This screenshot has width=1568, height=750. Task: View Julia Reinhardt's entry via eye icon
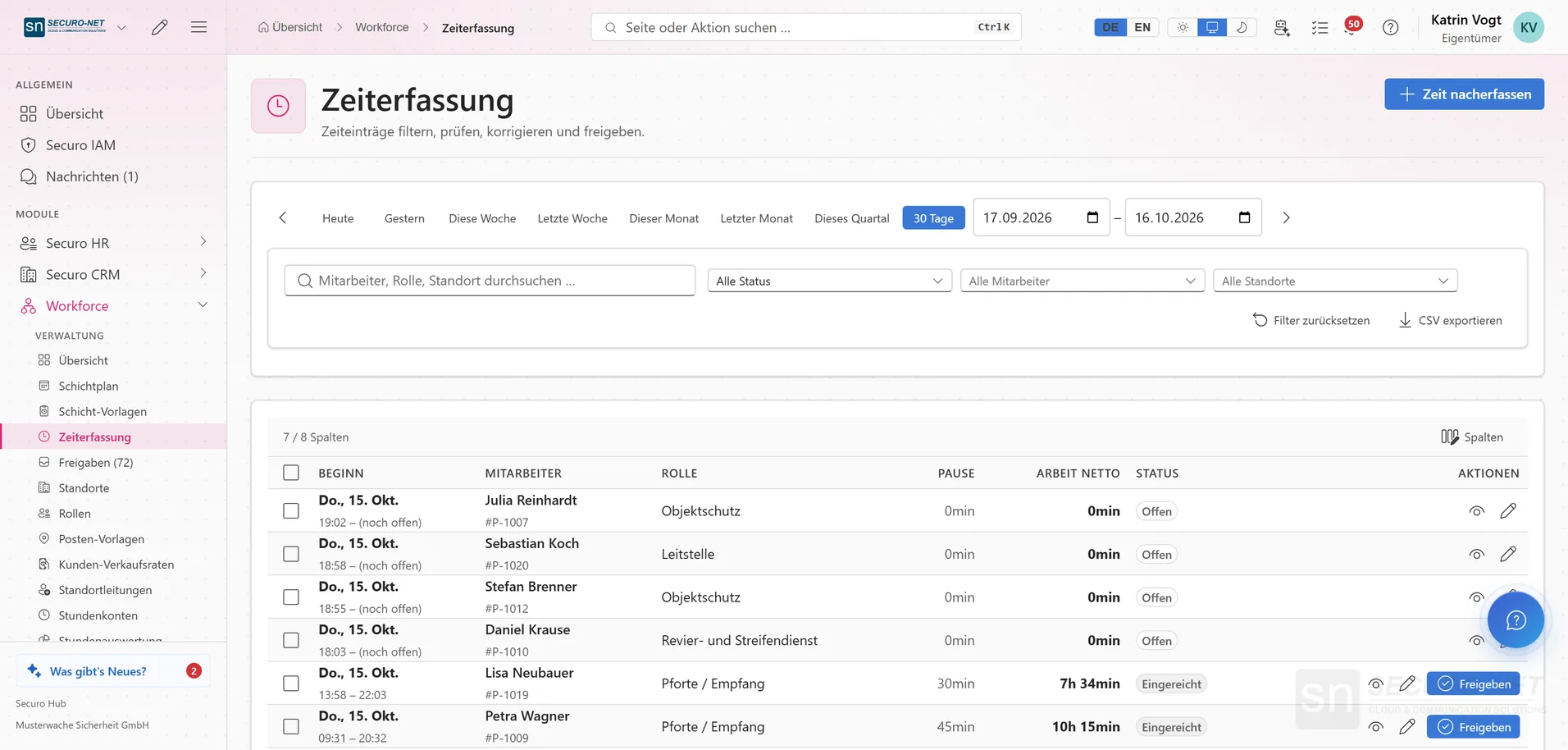1476,510
